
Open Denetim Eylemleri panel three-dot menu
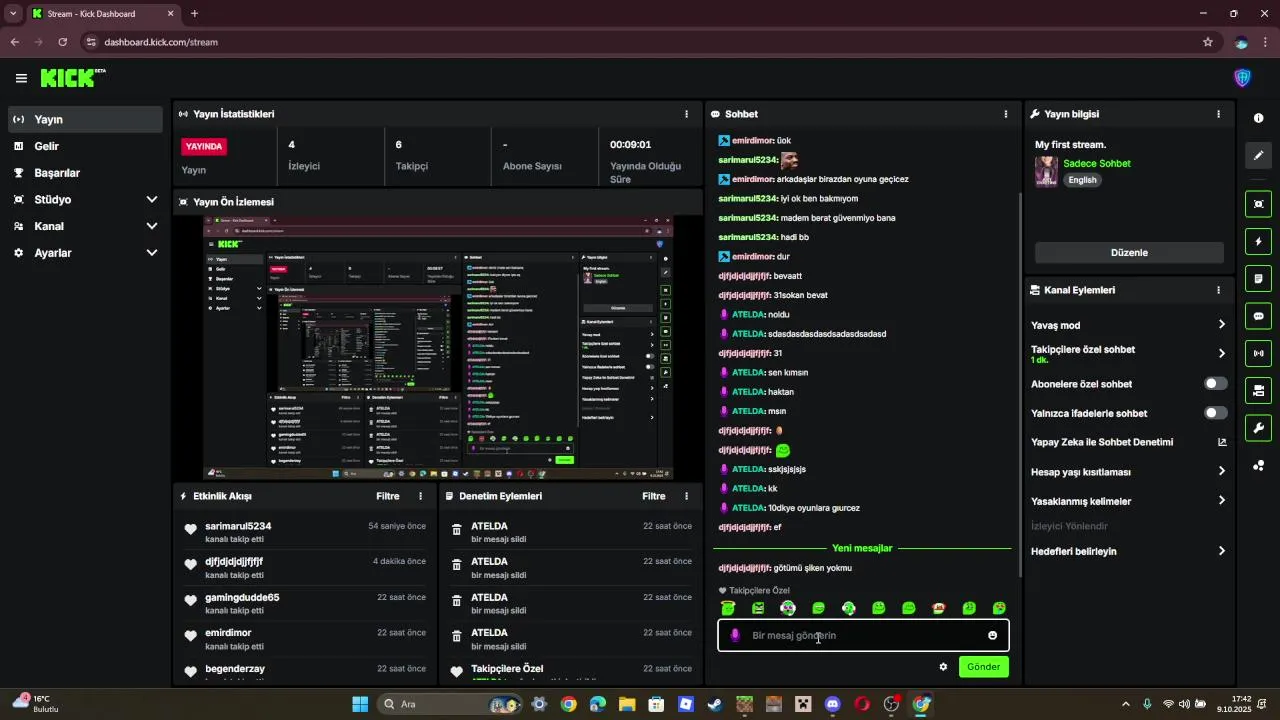686,496
